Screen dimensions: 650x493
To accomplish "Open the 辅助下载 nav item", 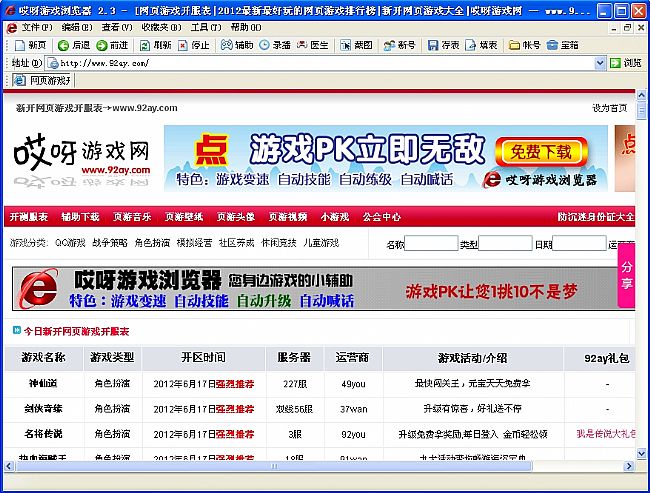I will click(x=80, y=217).
